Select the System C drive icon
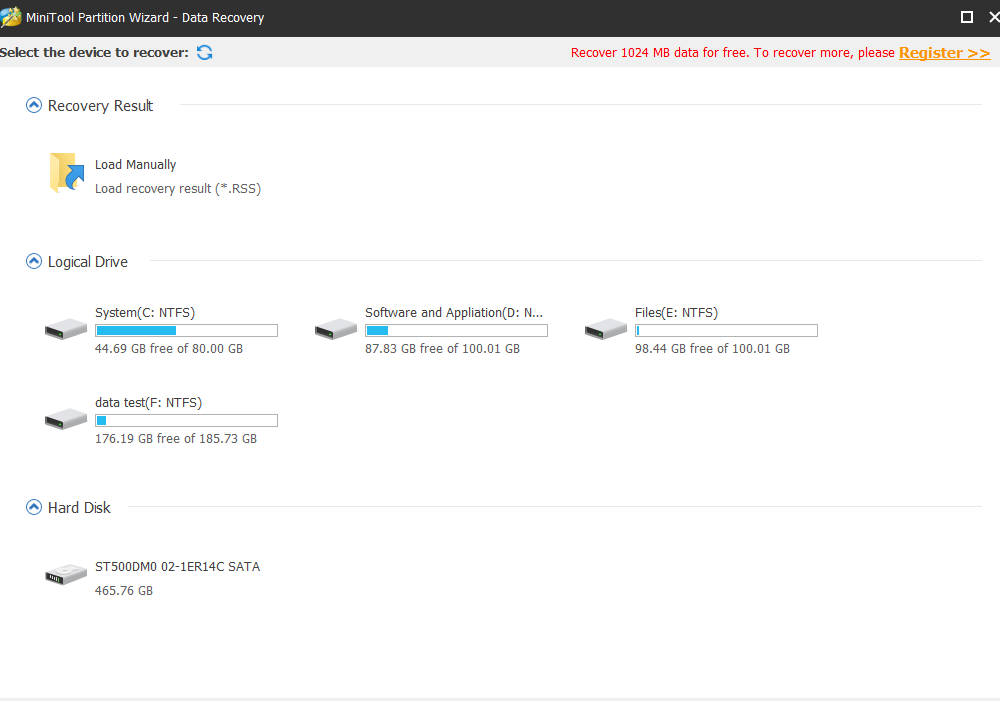 [x=66, y=329]
